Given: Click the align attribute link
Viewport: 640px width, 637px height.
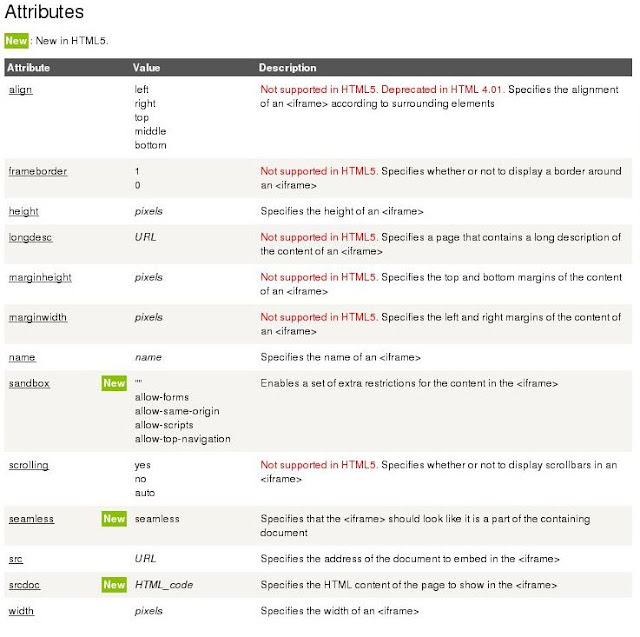Looking at the screenshot, I should tap(20, 89).
